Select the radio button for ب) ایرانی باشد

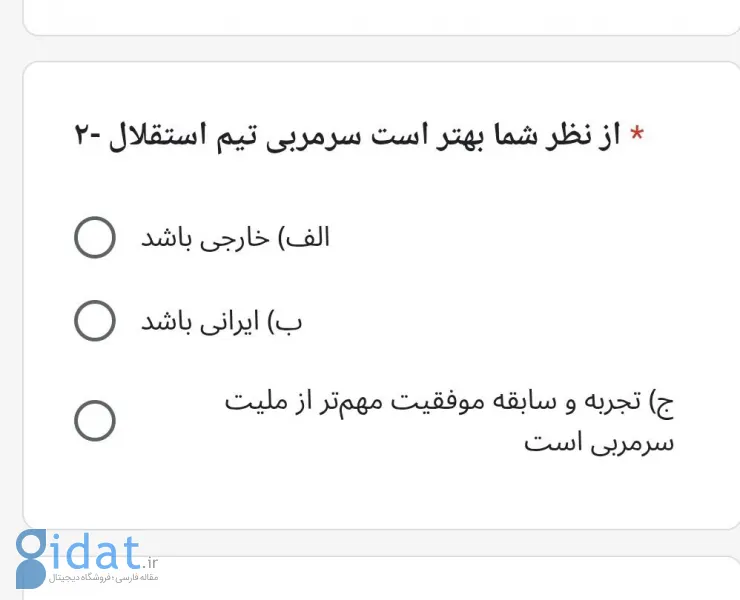pyautogui.click(x=95, y=321)
